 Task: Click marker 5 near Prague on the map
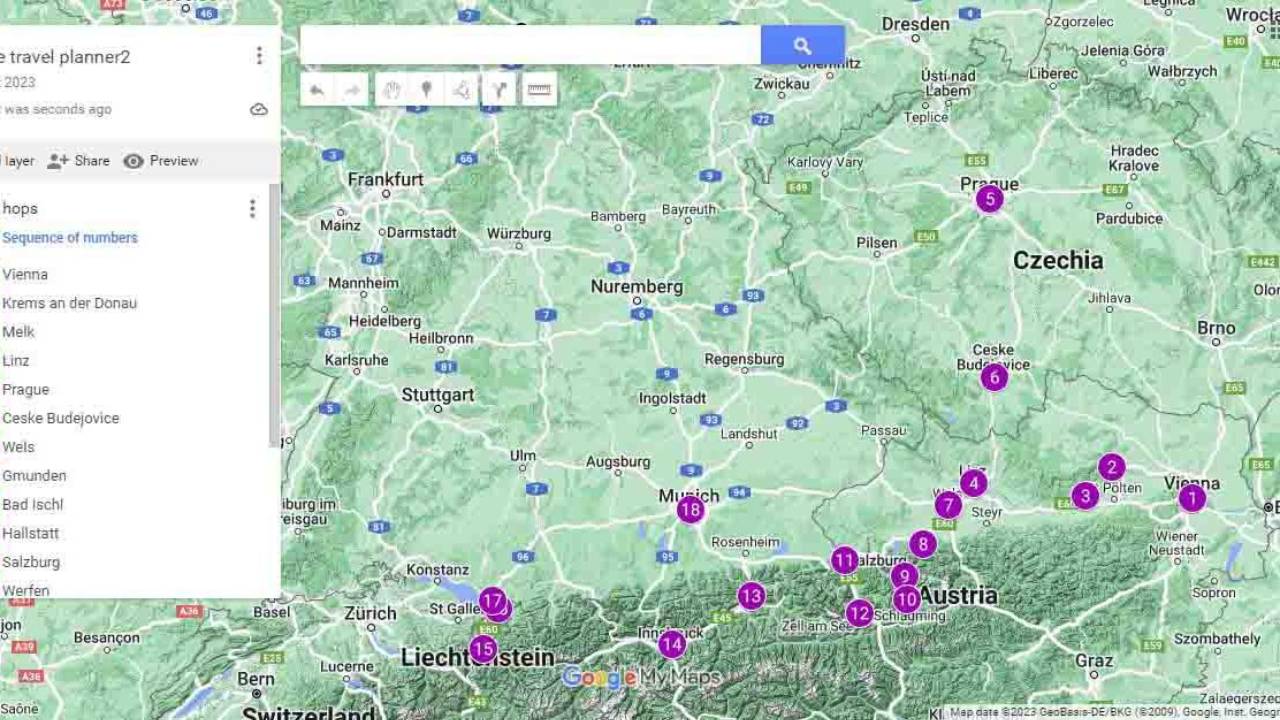(989, 199)
